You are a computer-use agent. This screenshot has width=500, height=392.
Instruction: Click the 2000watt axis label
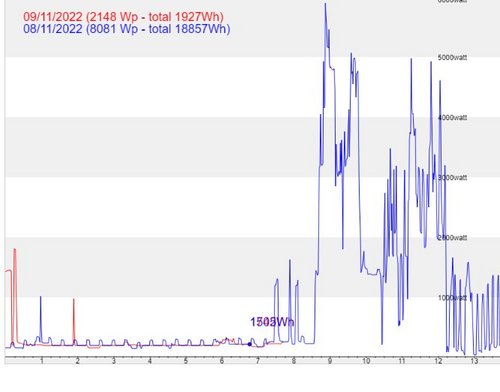point(452,238)
